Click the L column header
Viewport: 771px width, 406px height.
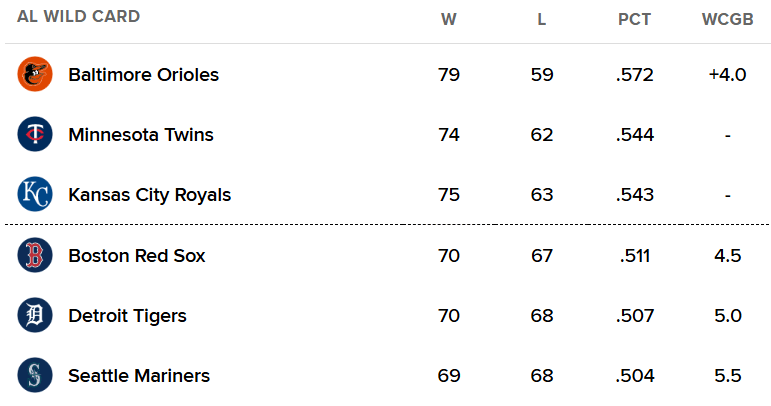(542, 18)
